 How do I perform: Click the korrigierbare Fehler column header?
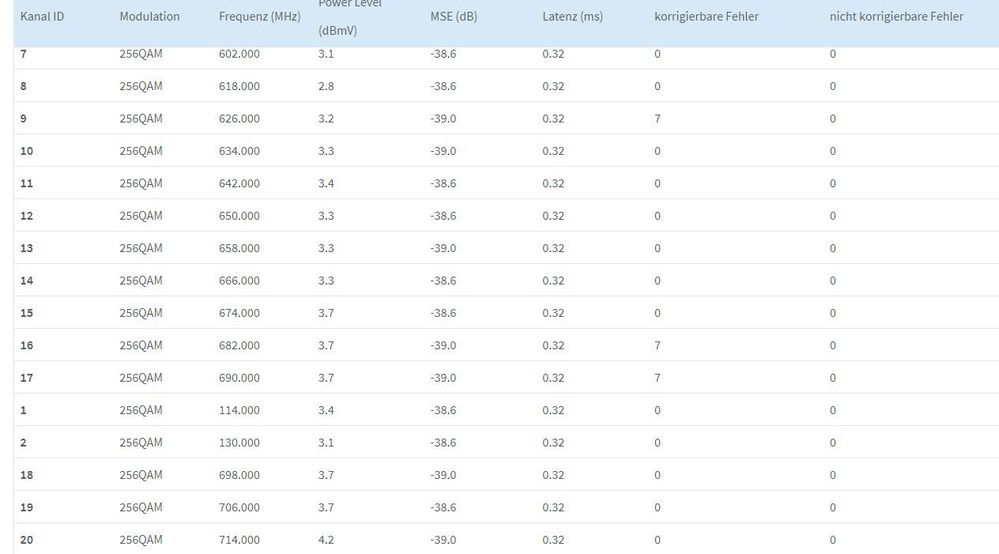tap(706, 17)
